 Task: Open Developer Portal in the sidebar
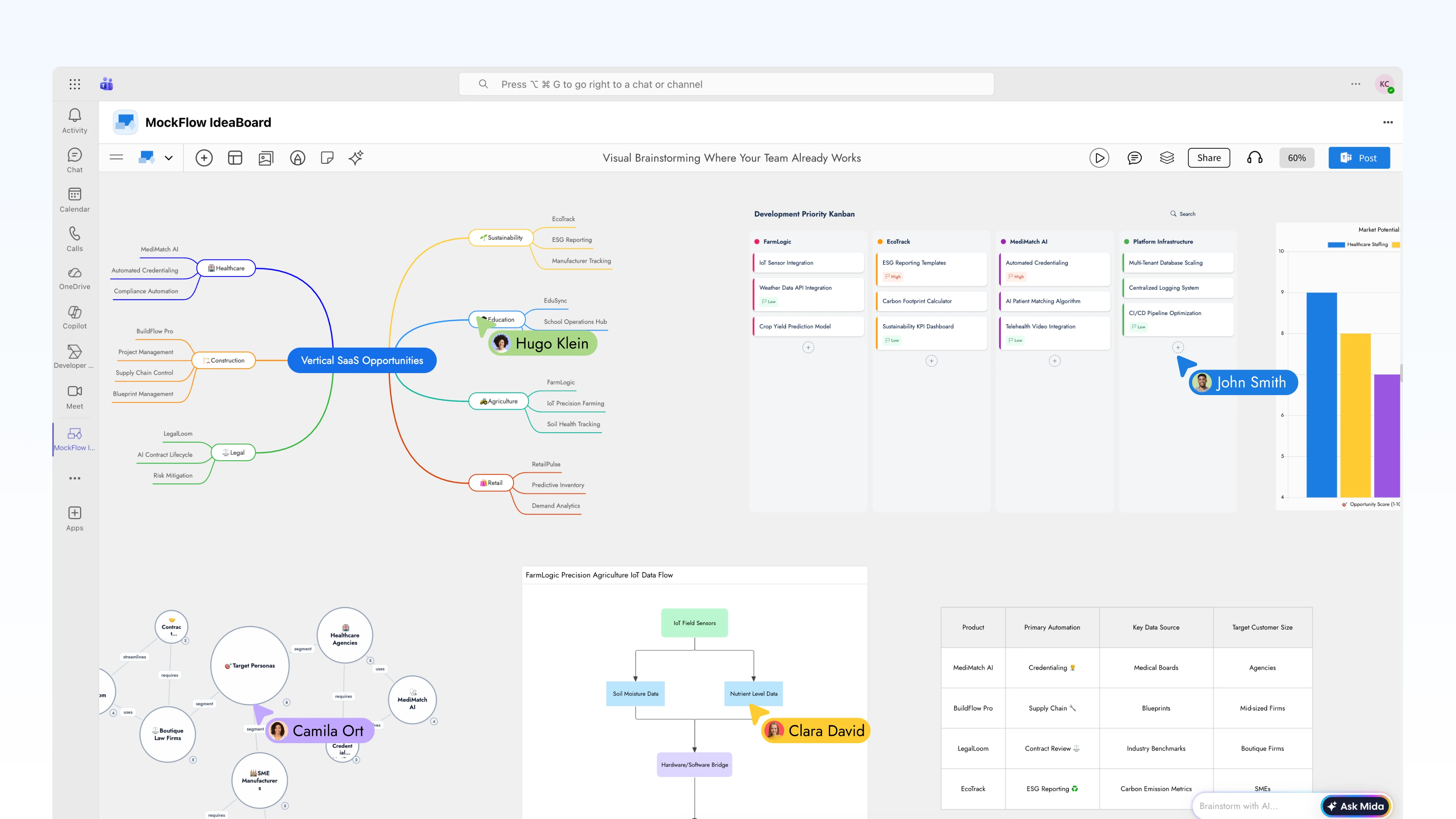(75, 357)
